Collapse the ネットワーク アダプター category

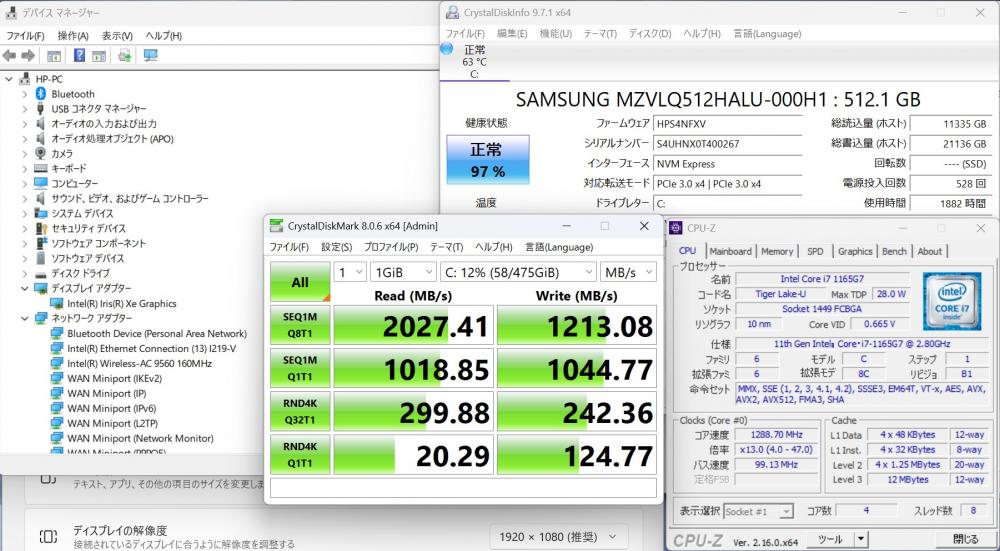[24, 318]
